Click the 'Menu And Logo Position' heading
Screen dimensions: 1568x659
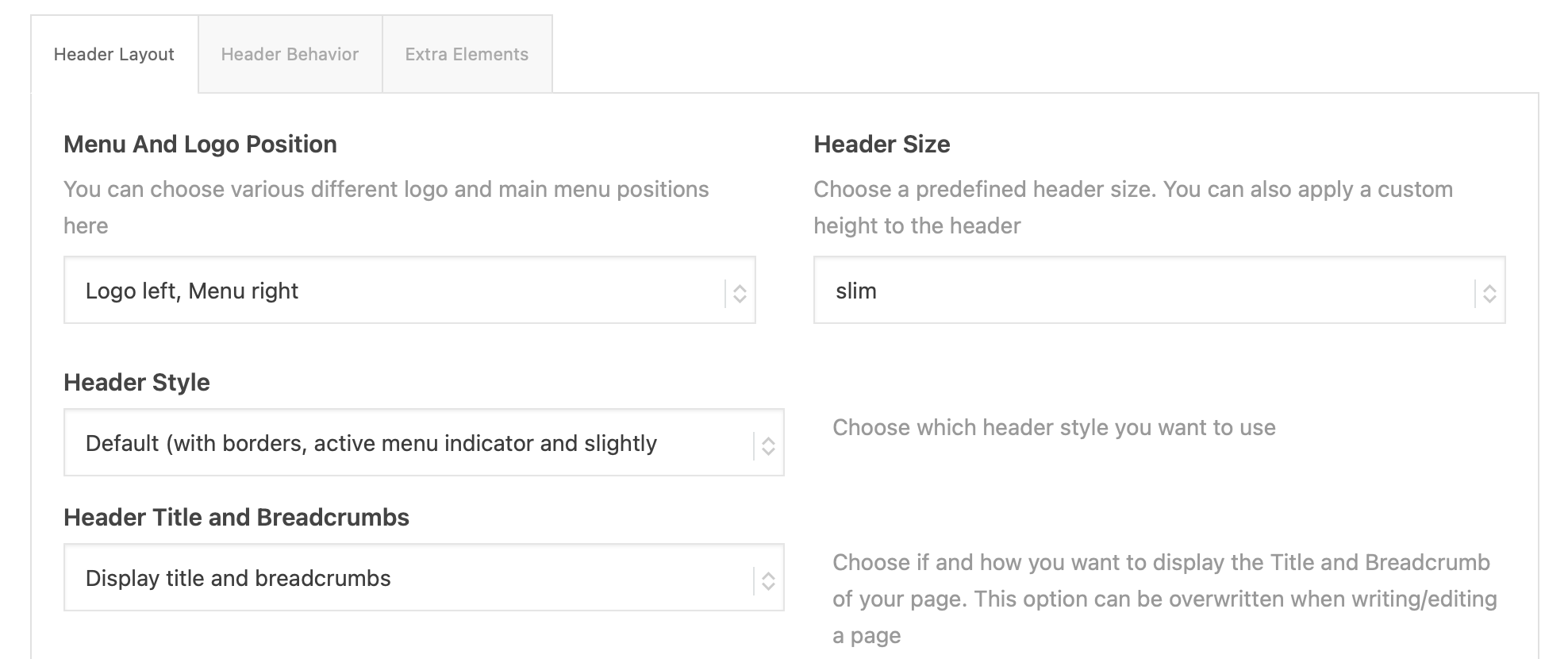(x=200, y=145)
